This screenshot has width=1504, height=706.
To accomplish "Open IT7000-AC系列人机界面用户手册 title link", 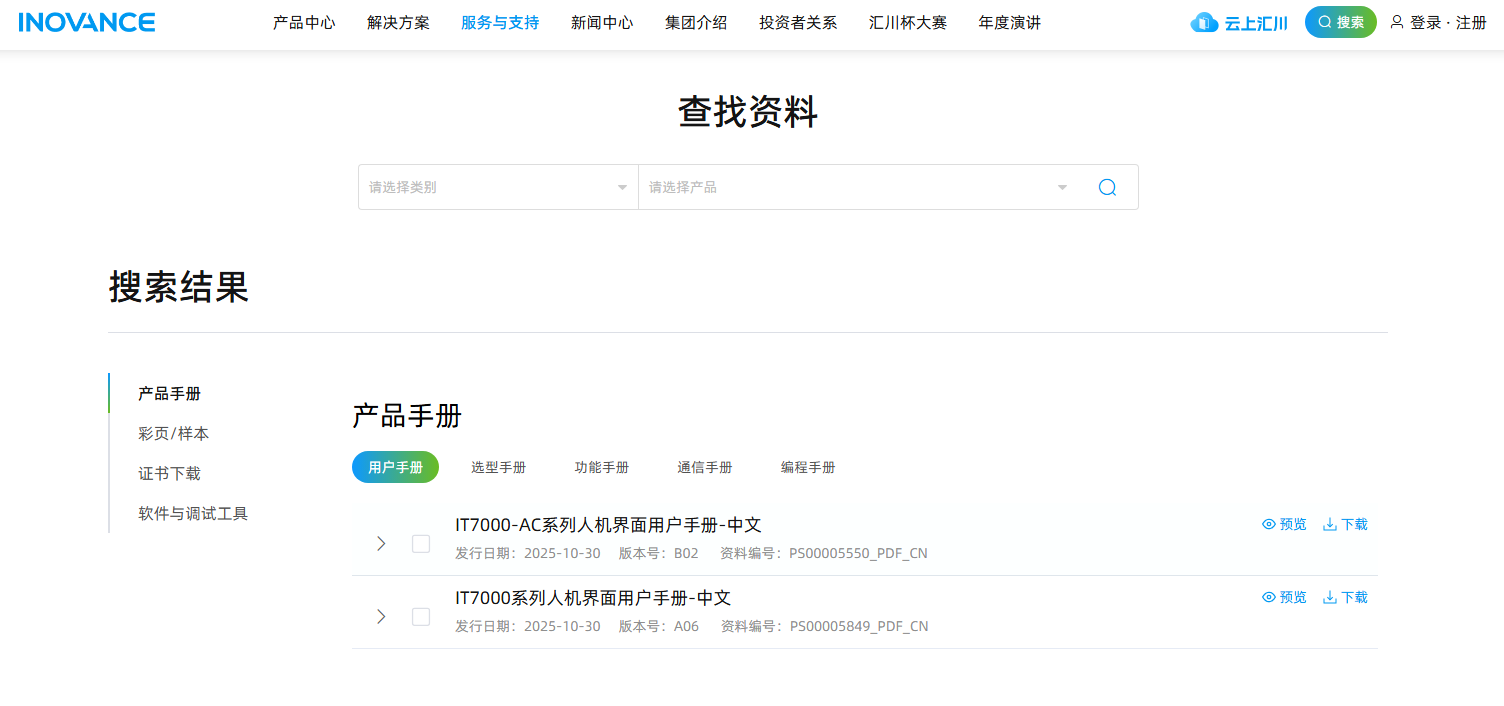I will coord(608,525).
